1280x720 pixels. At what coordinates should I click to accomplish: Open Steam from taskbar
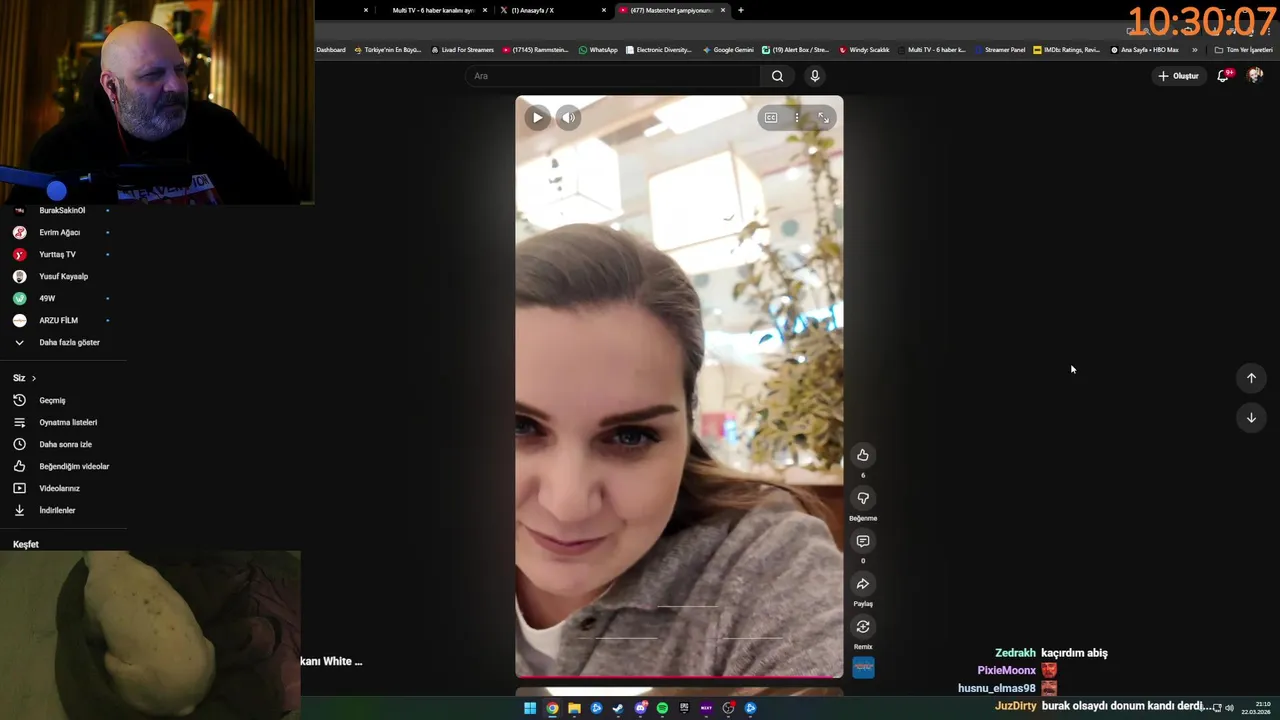(618, 708)
